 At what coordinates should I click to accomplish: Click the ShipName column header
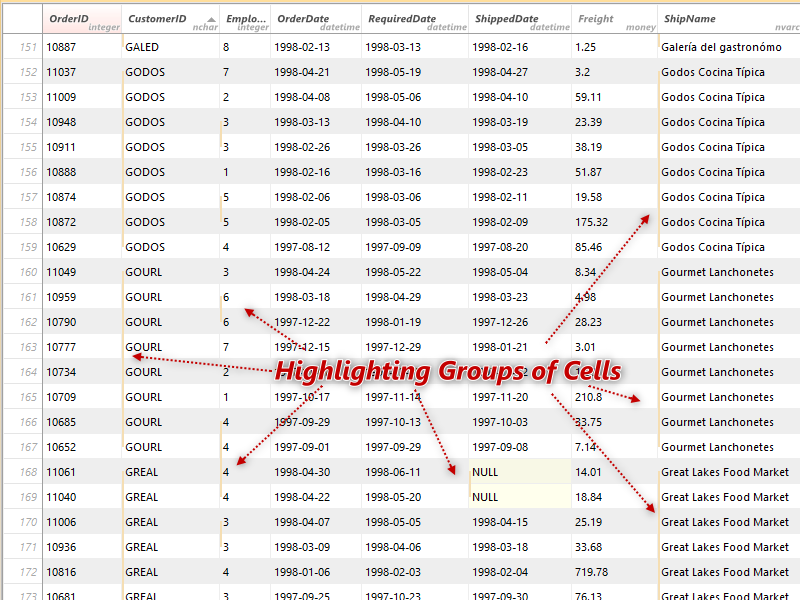[x=729, y=19]
